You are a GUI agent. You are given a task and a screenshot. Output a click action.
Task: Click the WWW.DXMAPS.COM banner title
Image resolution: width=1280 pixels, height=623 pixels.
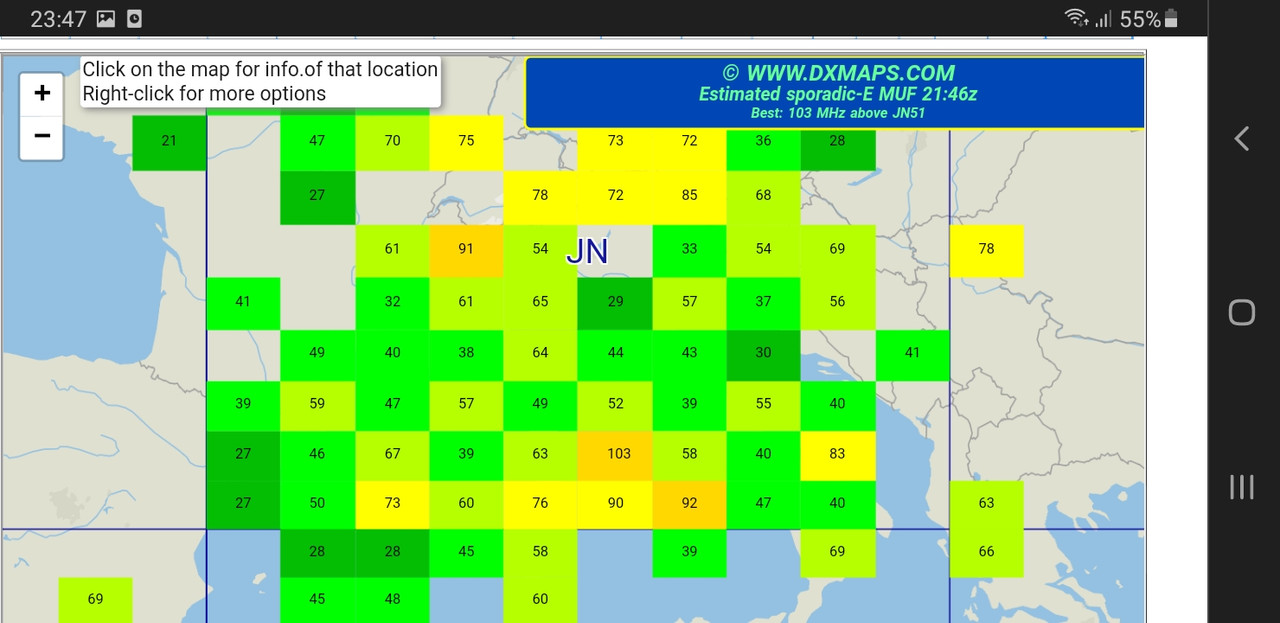click(x=838, y=72)
